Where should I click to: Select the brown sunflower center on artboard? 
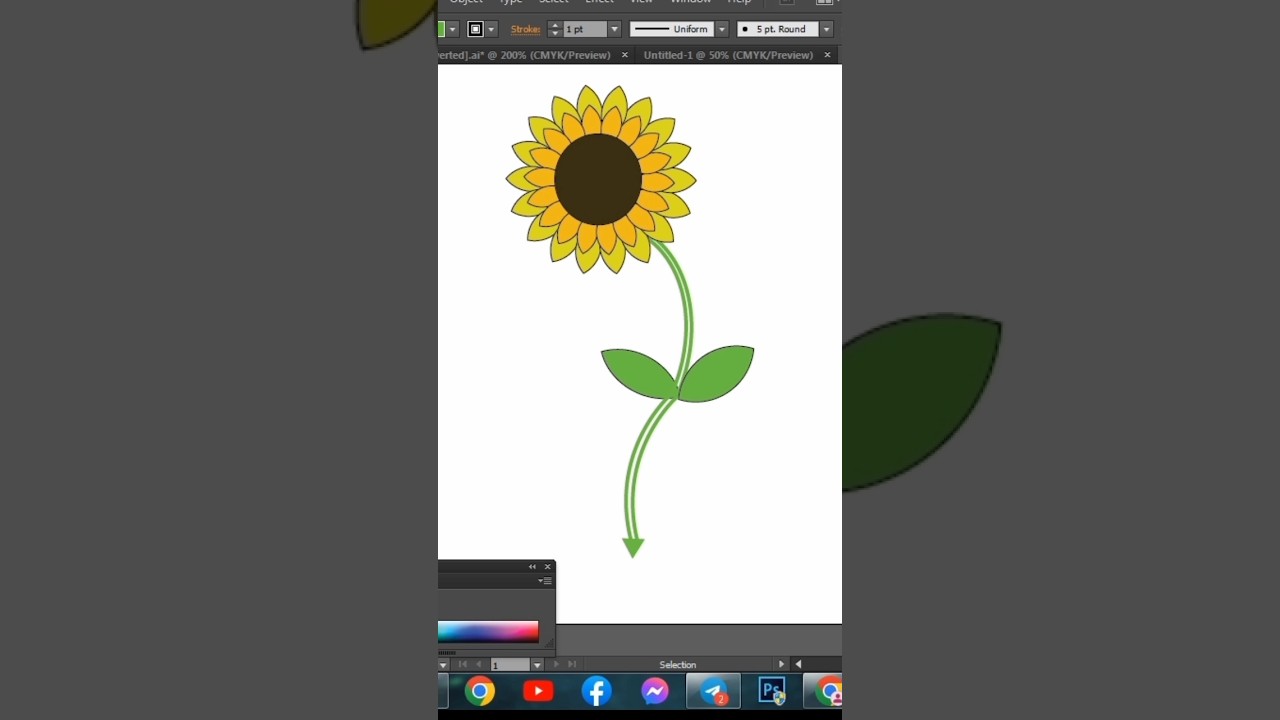coord(597,179)
